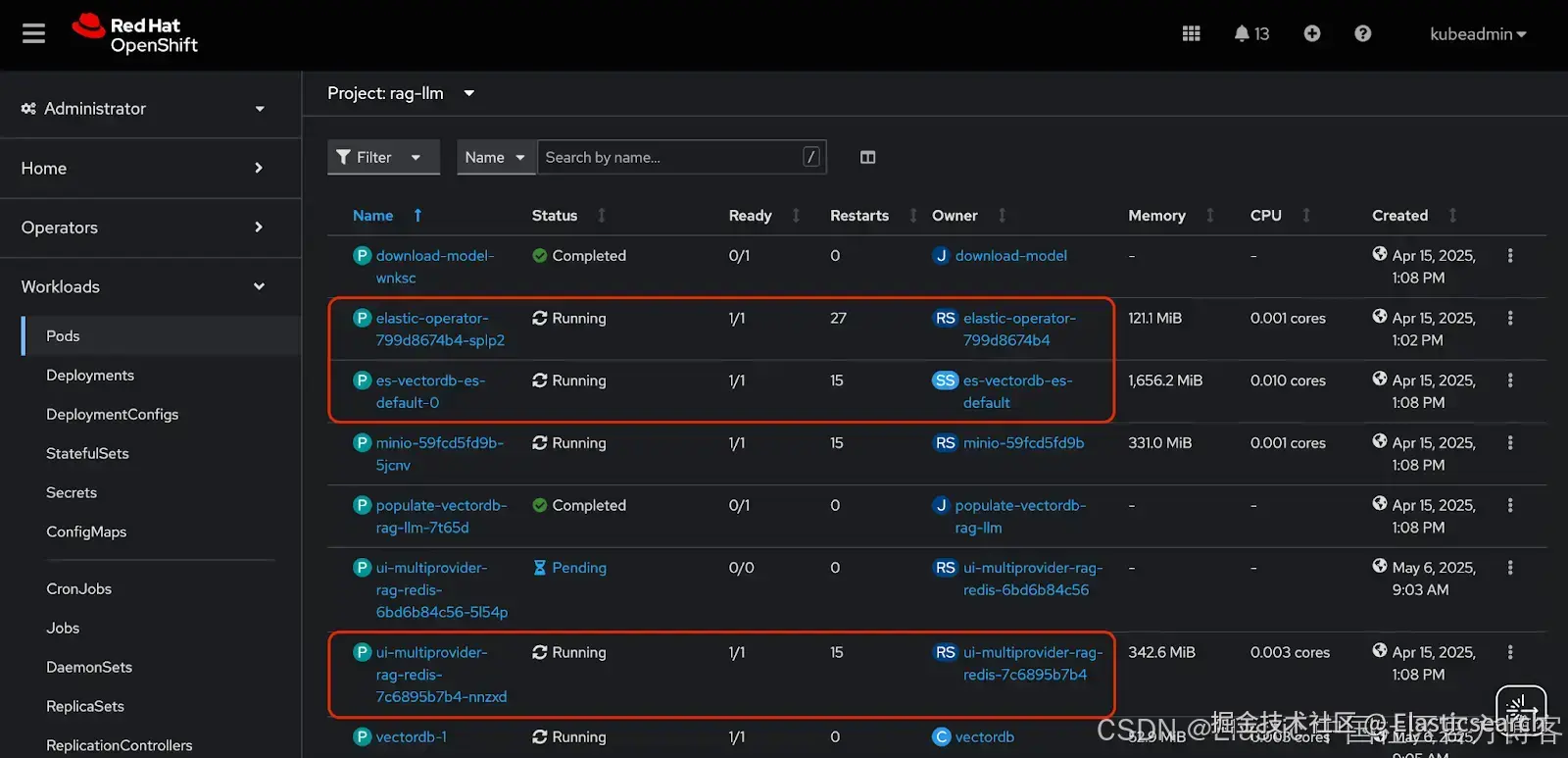Open kebab menu for download-model-wnksc pod

pos(1509,256)
